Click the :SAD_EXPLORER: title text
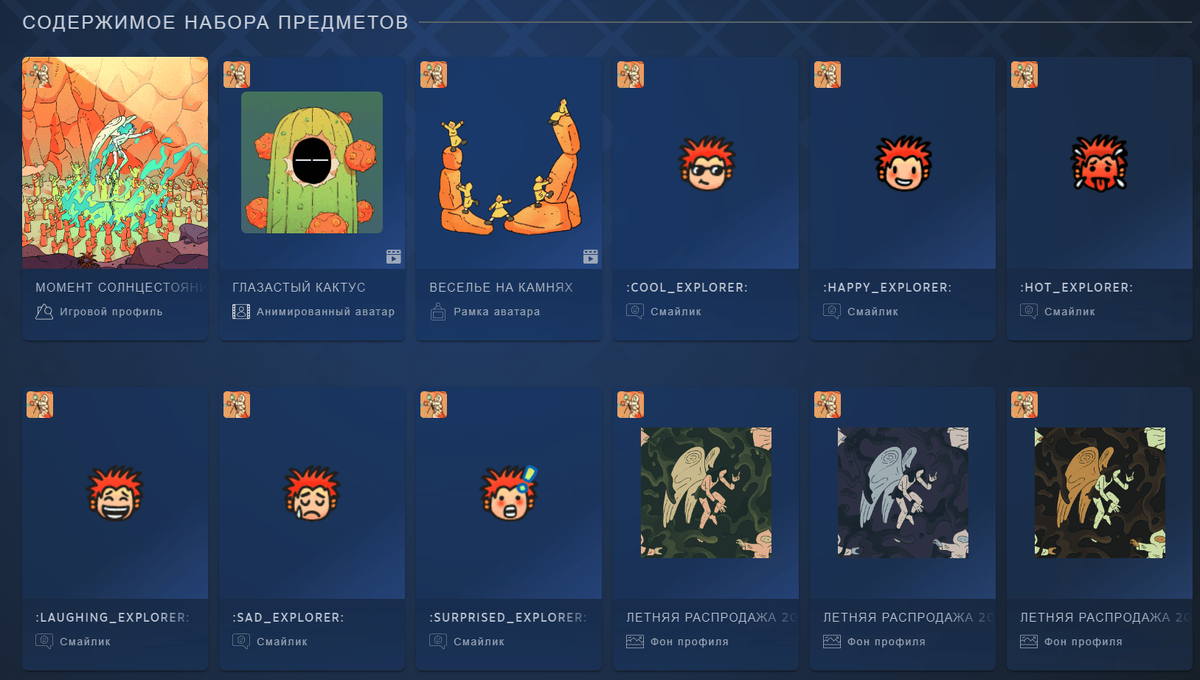This screenshot has height=680, width=1200. coord(288,618)
